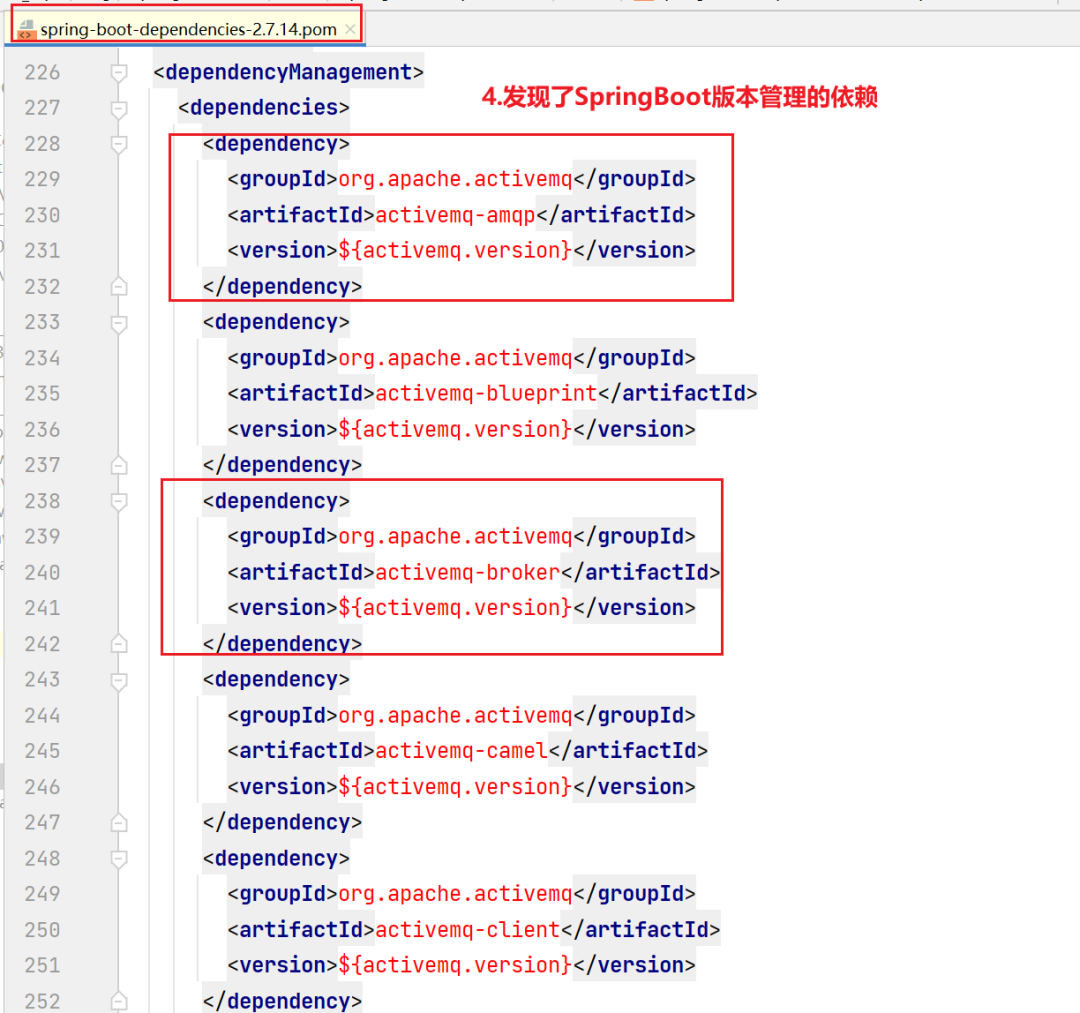Click org.apache.activemq groupId on line 229
This screenshot has width=1080, height=1013.
[x=455, y=180]
